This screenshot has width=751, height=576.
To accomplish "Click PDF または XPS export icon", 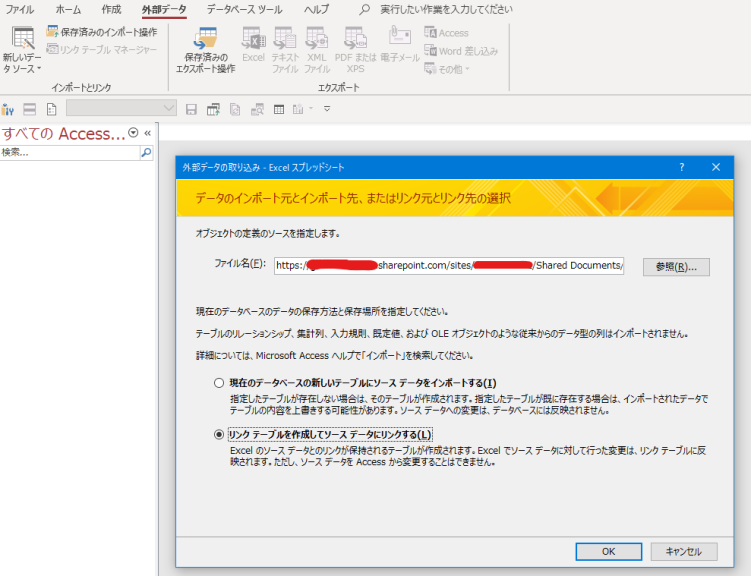I will click(355, 50).
